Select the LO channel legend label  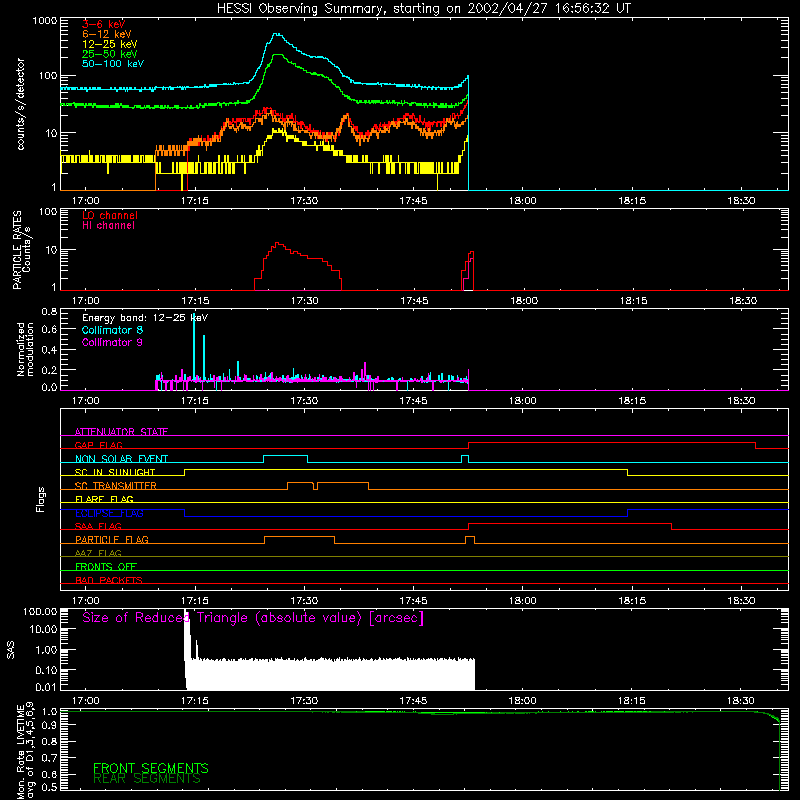[110, 215]
